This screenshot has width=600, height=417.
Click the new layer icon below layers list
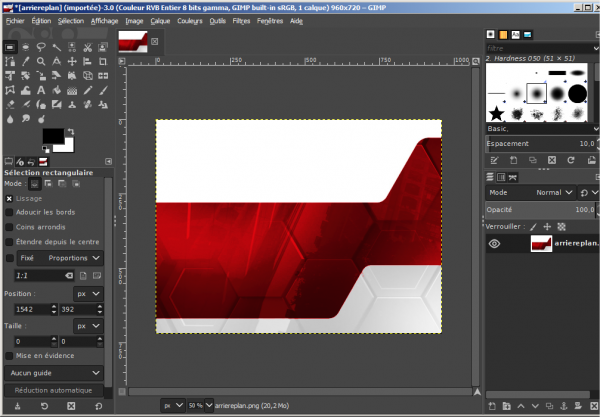click(x=492, y=406)
